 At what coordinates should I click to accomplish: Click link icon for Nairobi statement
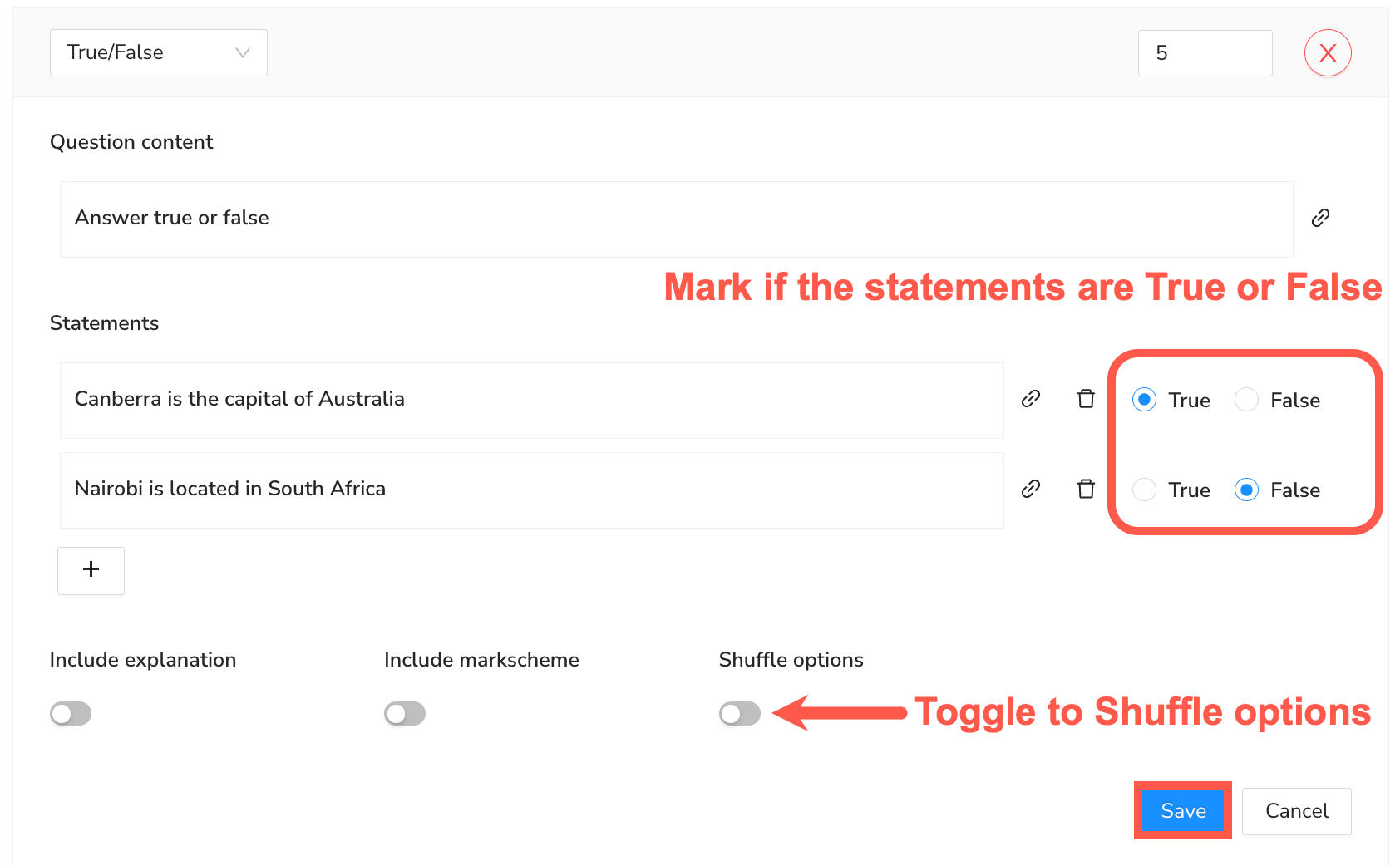point(1031,489)
